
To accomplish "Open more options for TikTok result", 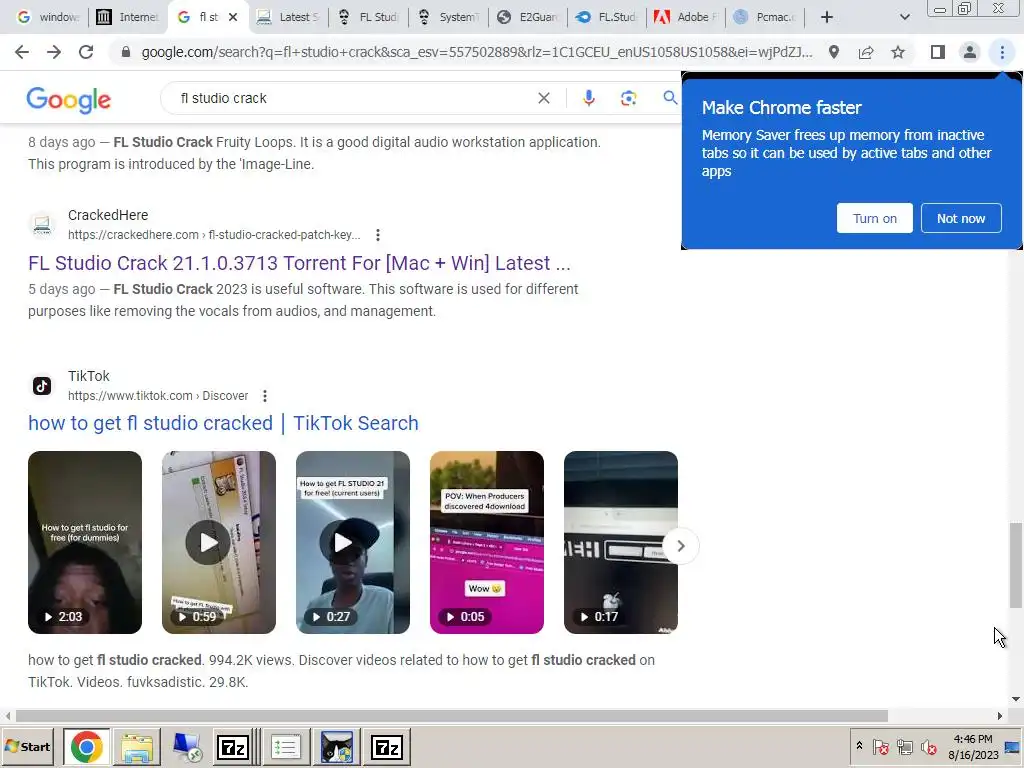I will click(x=264, y=396).
